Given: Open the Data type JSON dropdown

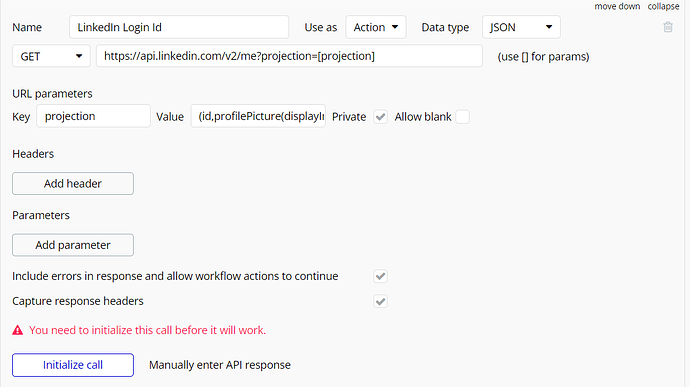Looking at the screenshot, I should (x=521, y=27).
